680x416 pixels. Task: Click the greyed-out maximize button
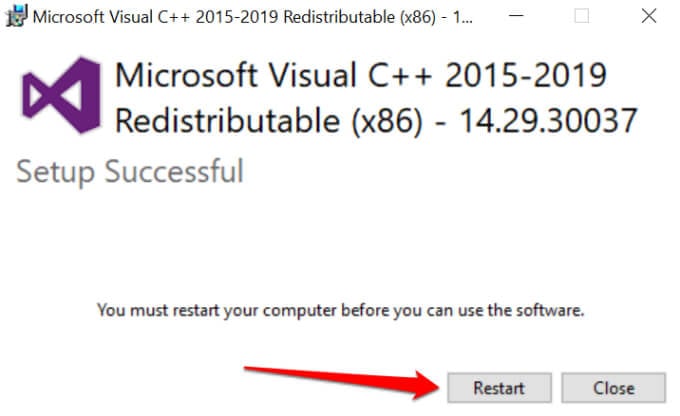582,16
